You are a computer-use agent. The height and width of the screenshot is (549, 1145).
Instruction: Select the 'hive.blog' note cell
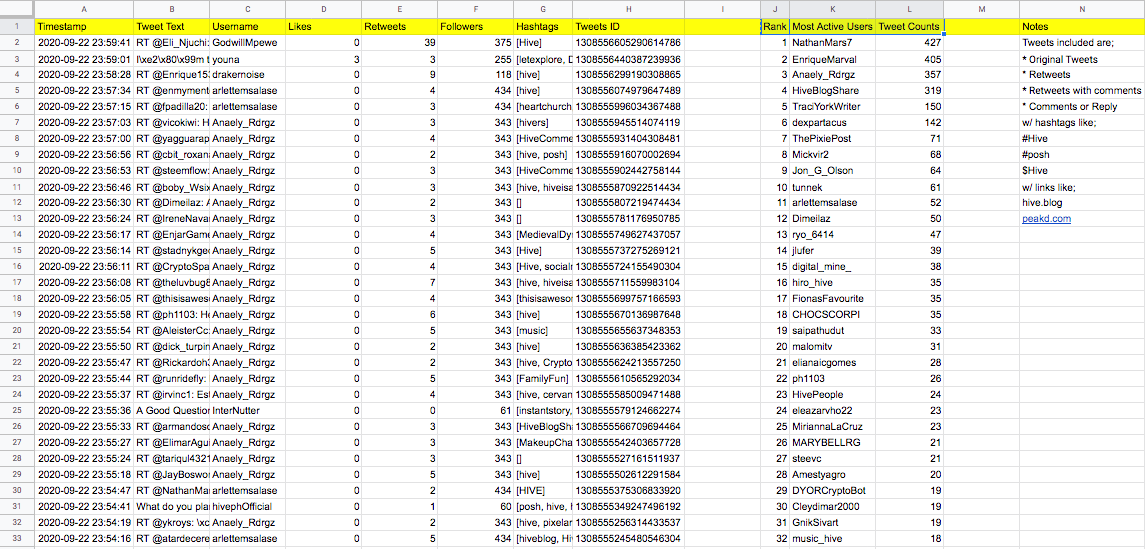pos(1082,202)
